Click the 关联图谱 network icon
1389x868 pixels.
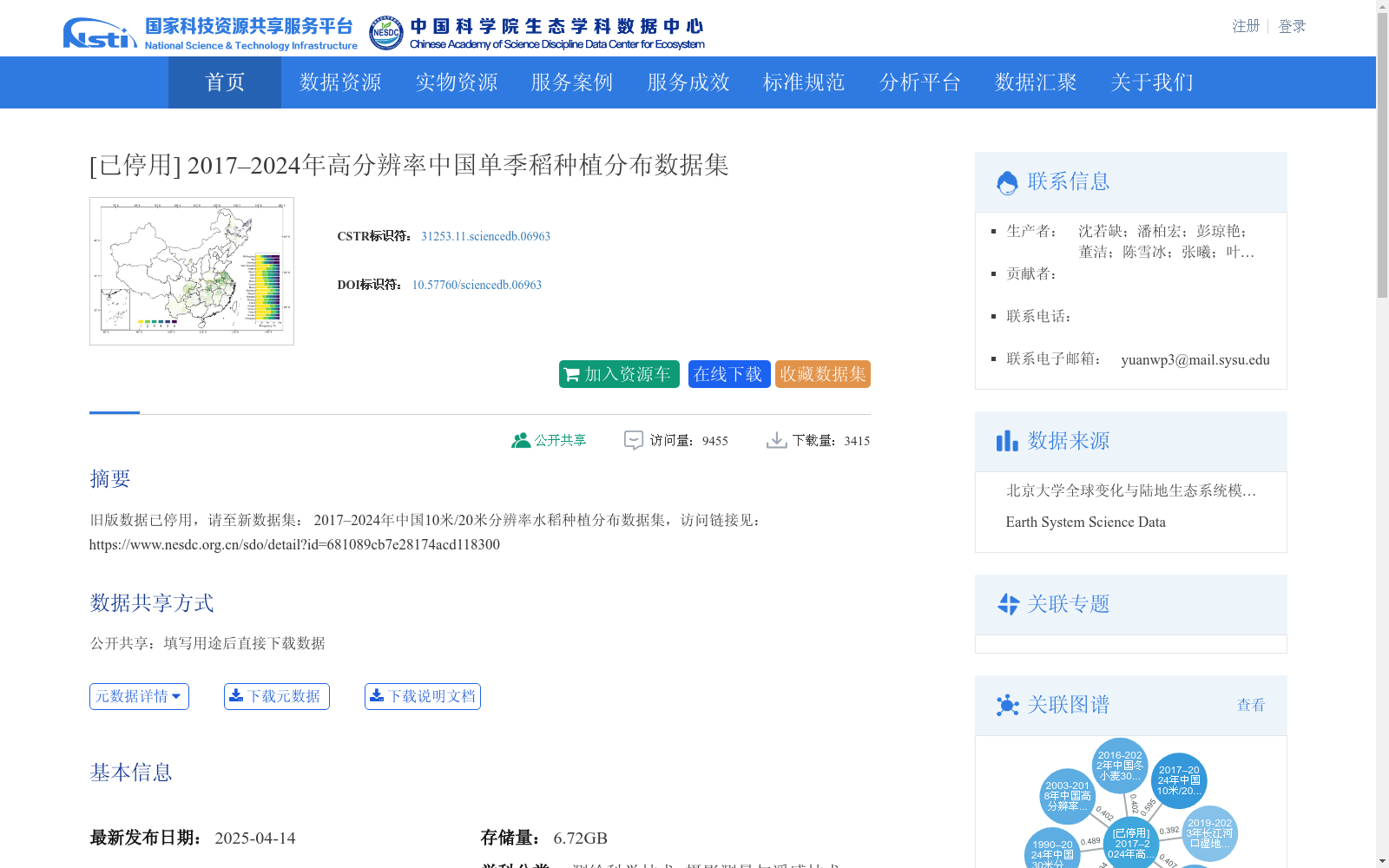pos(1007,705)
